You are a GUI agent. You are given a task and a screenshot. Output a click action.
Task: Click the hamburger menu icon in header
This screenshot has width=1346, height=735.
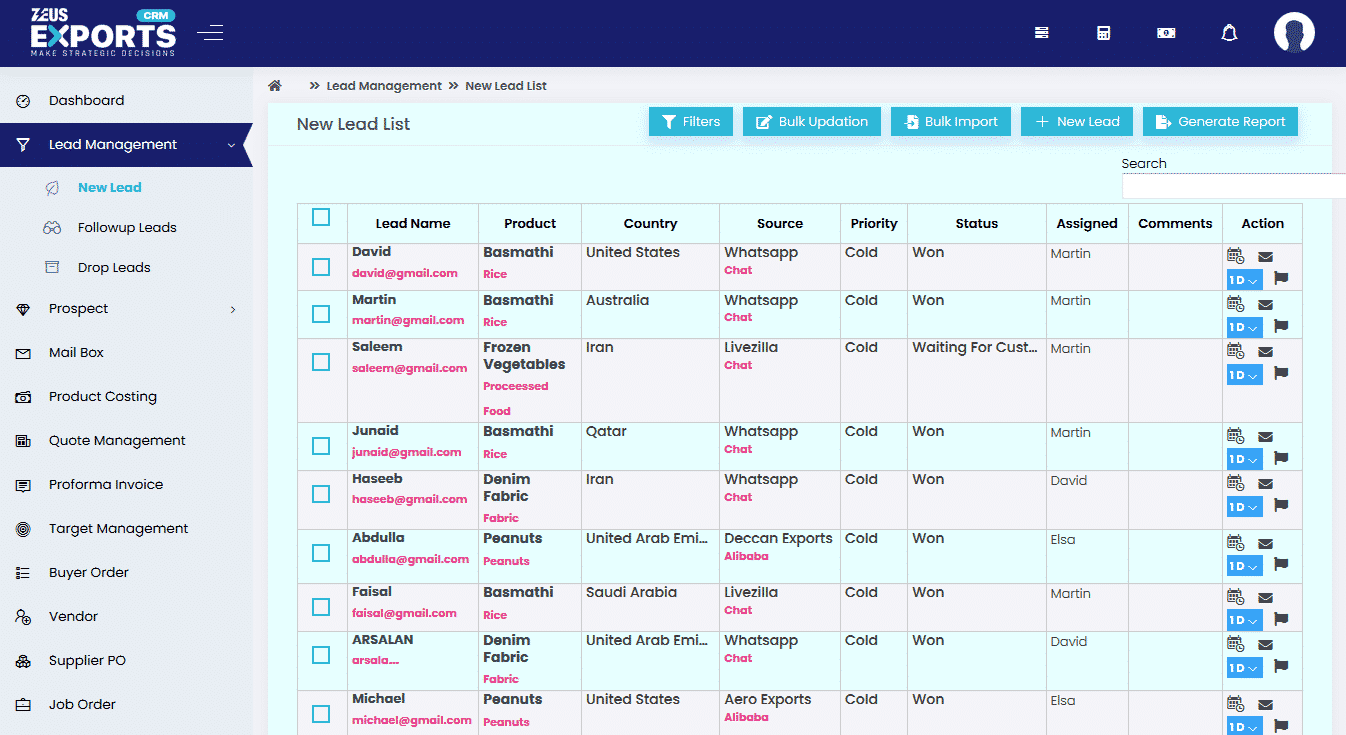pos(210,33)
